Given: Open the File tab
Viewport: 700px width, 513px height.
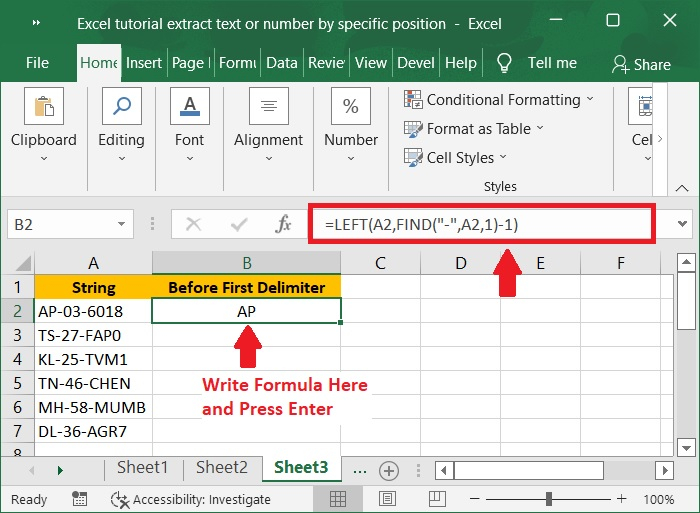Looking at the screenshot, I should [x=37, y=63].
